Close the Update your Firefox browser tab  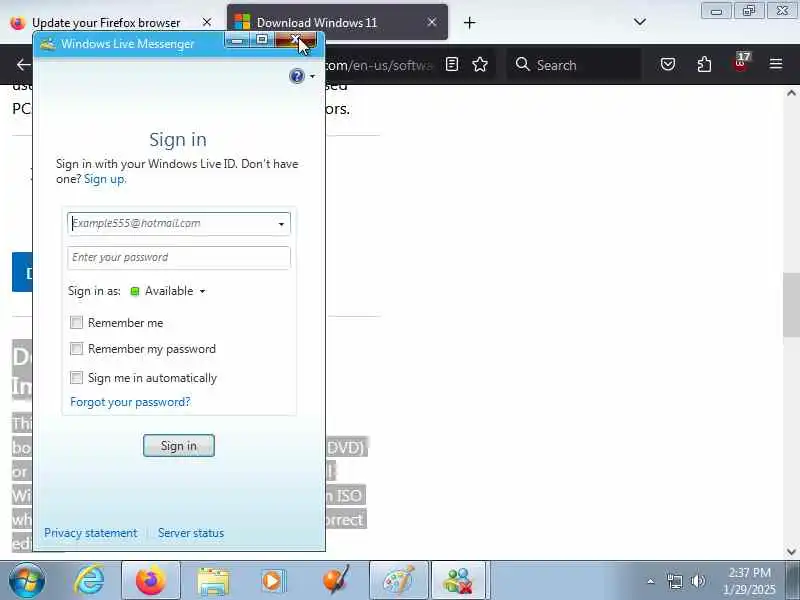[x=207, y=22]
